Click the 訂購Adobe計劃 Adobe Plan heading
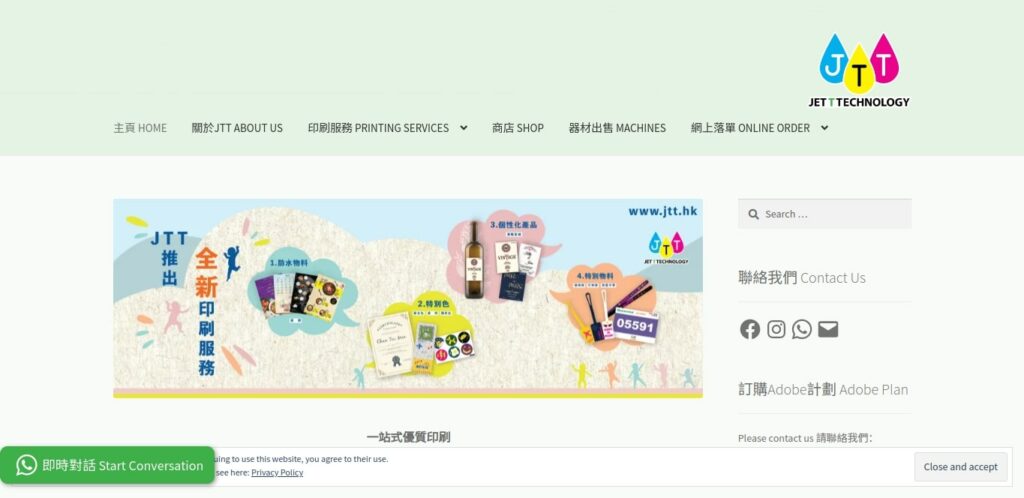The height and width of the screenshot is (498, 1024). coord(823,389)
